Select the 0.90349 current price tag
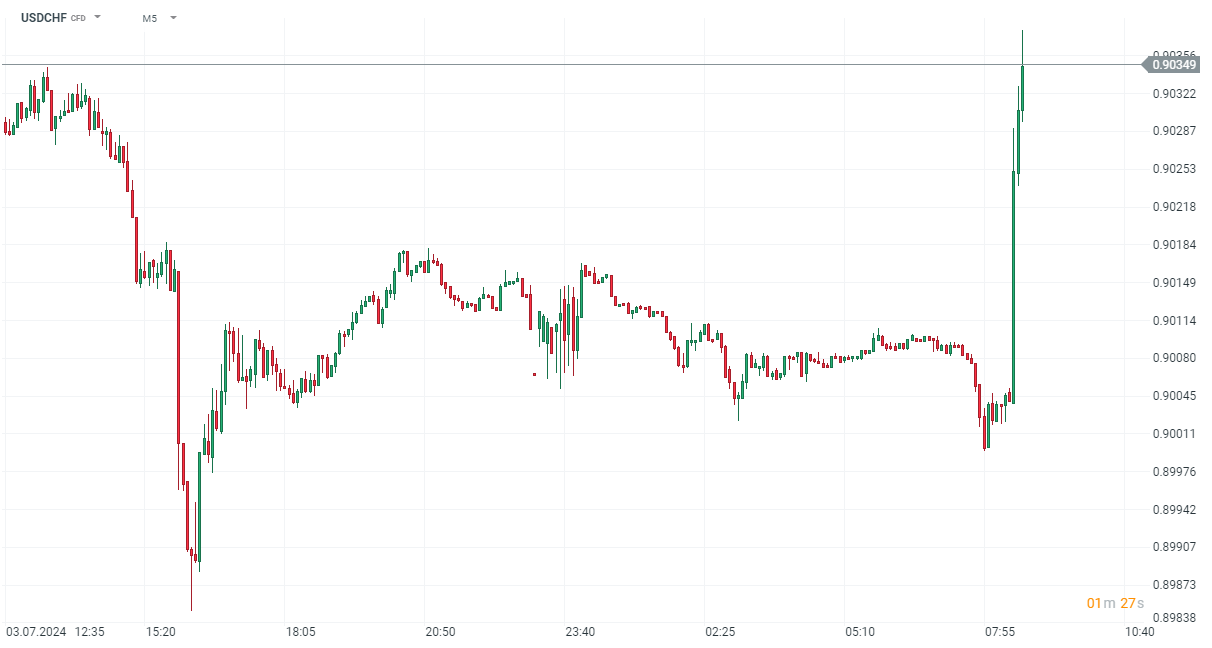 [x=1173, y=65]
